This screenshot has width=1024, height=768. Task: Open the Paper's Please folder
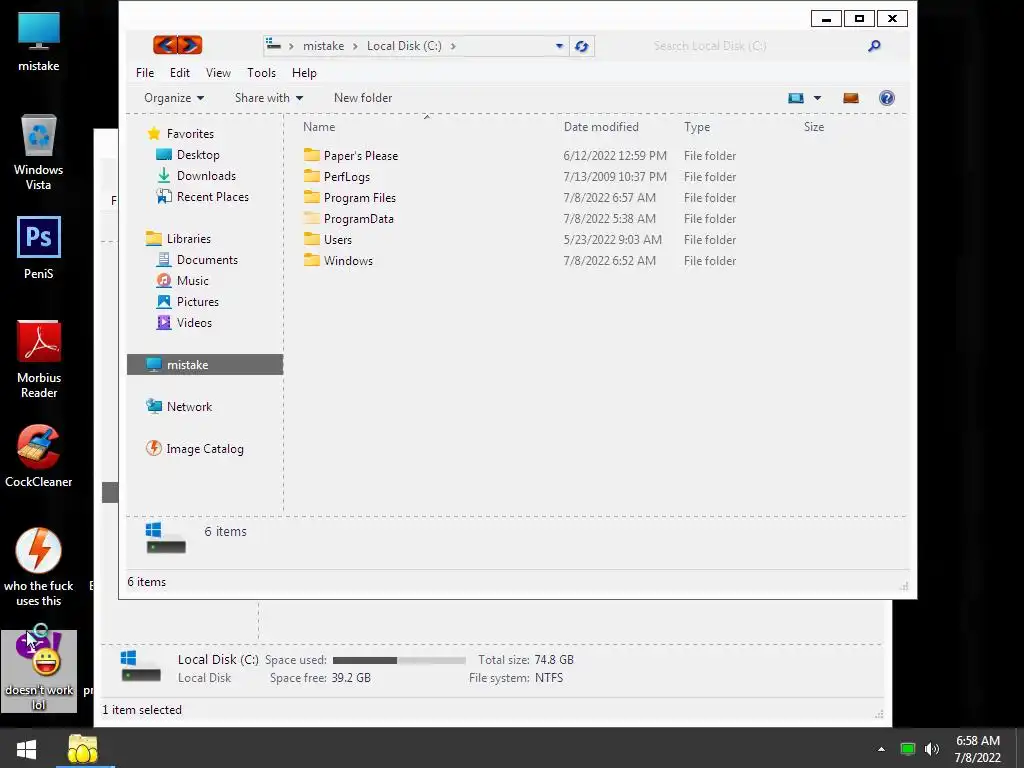[x=351, y=155]
